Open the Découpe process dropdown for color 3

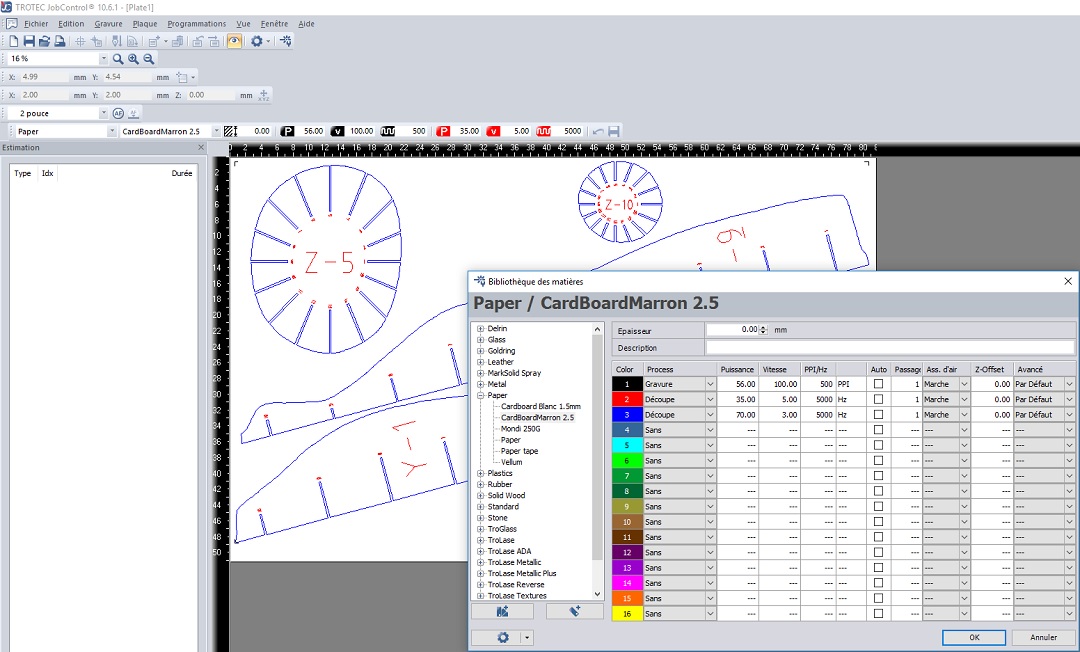point(710,414)
